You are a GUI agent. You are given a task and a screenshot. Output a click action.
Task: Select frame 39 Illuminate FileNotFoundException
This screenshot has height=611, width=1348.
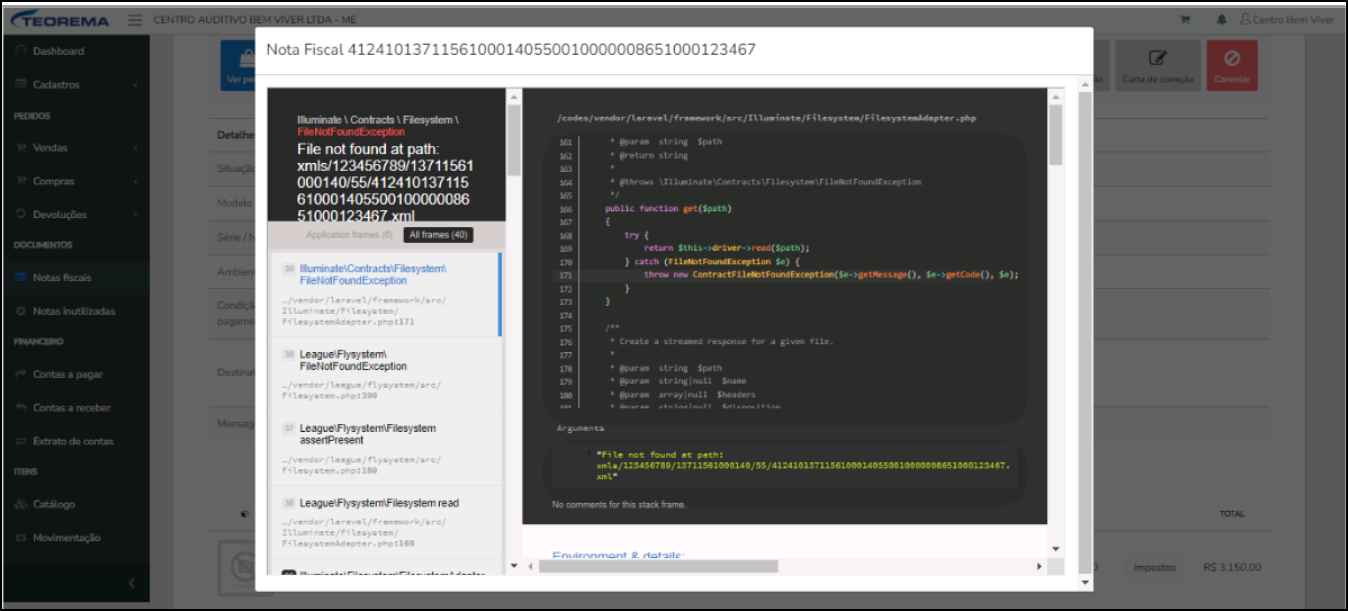(385, 294)
